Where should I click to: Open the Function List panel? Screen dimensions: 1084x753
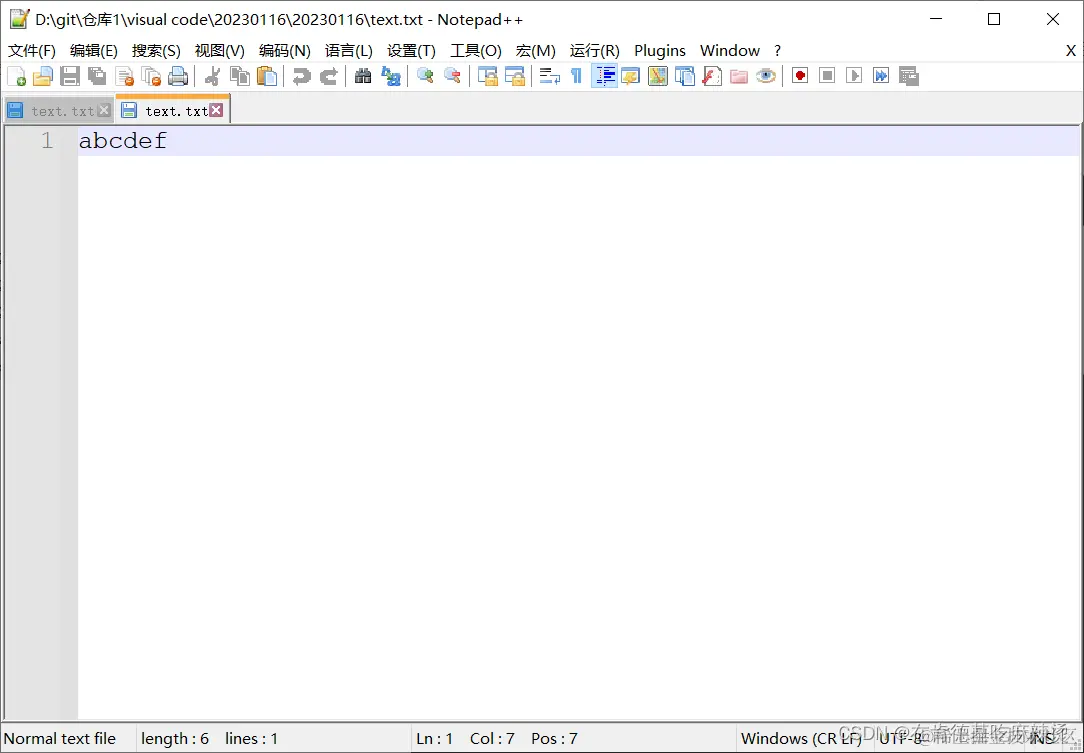pos(711,76)
